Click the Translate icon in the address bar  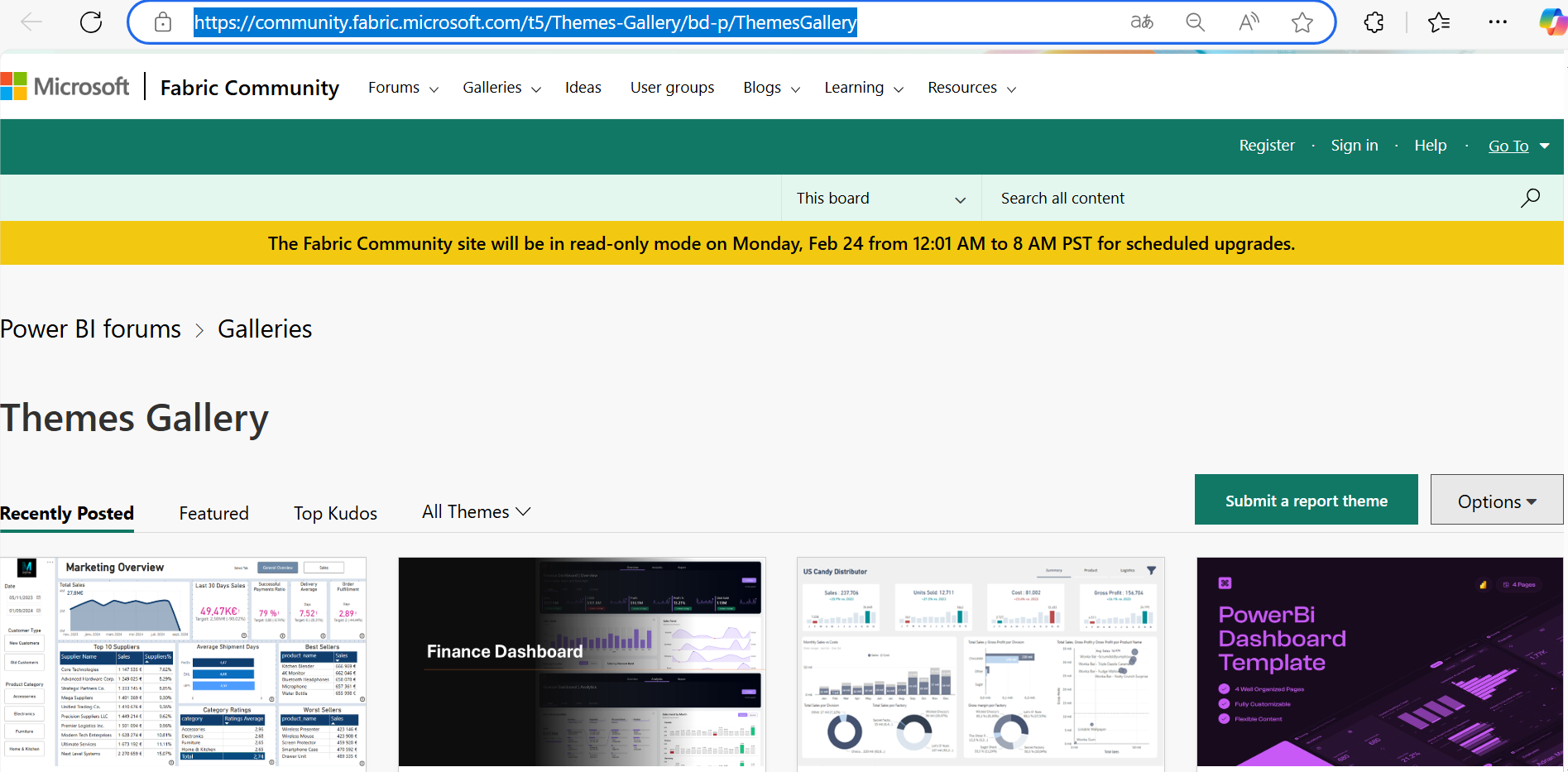pos(1142,22)
